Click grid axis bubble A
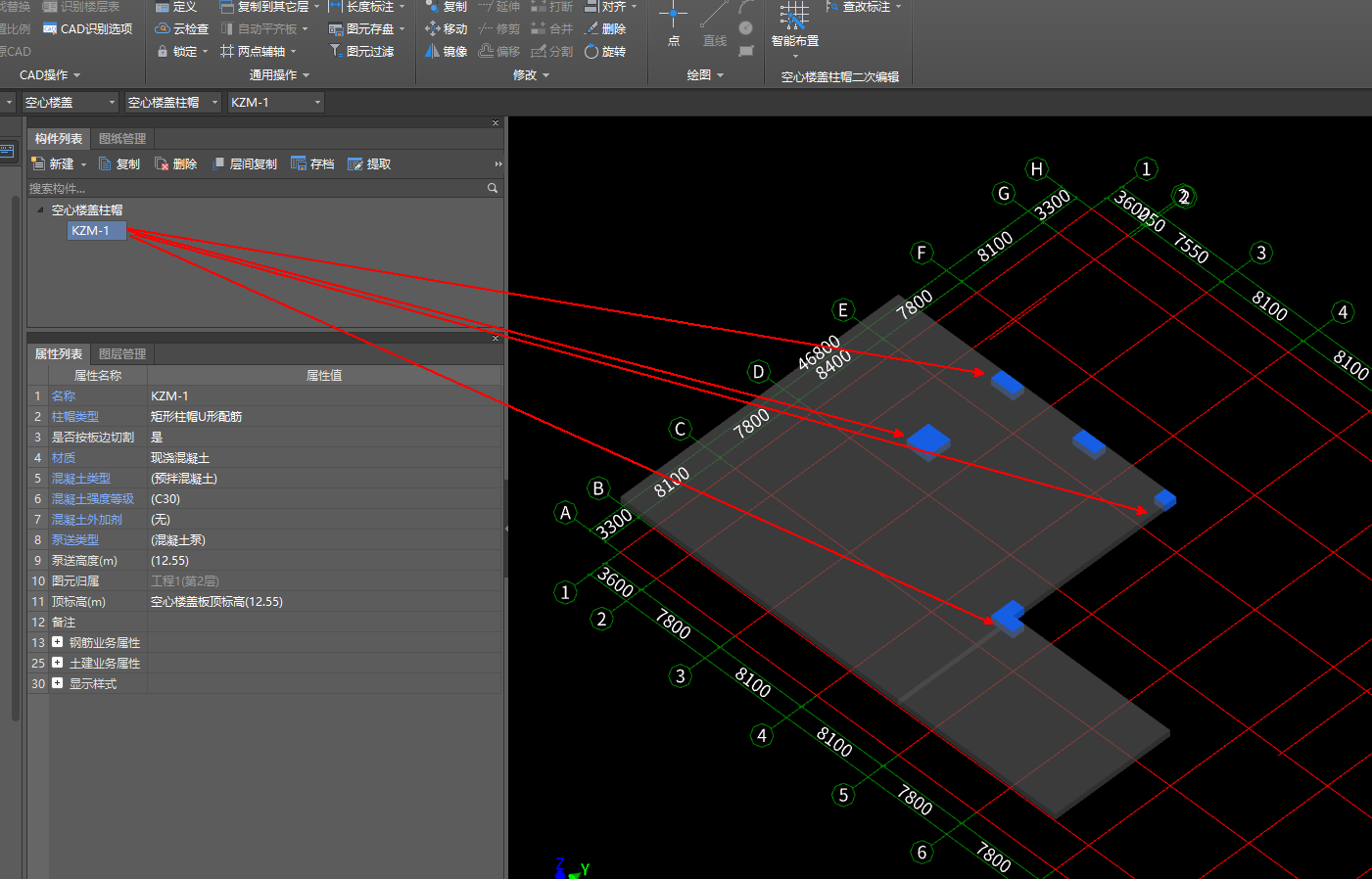This screenshot has width=1372, height=879. (565, 512)
